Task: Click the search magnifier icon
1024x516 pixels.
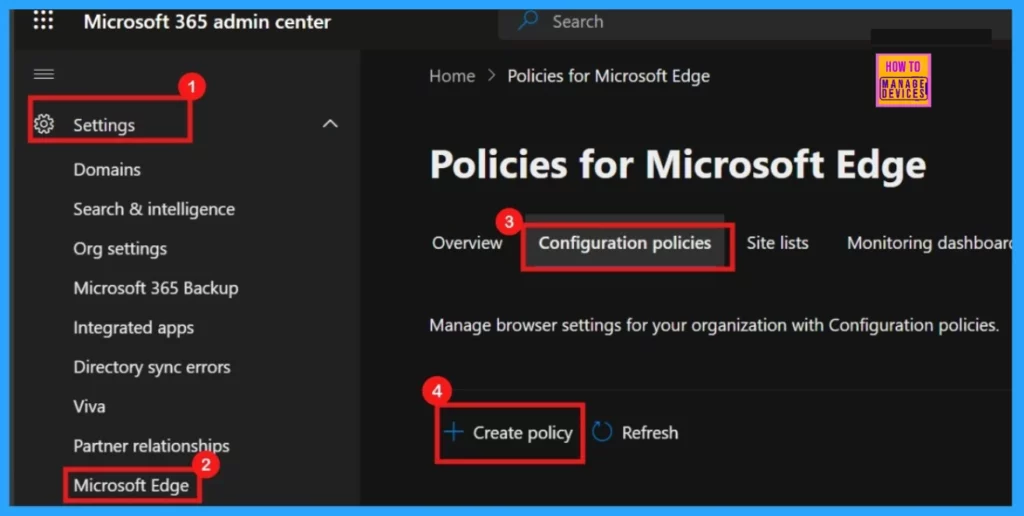Action: point(528,21)
